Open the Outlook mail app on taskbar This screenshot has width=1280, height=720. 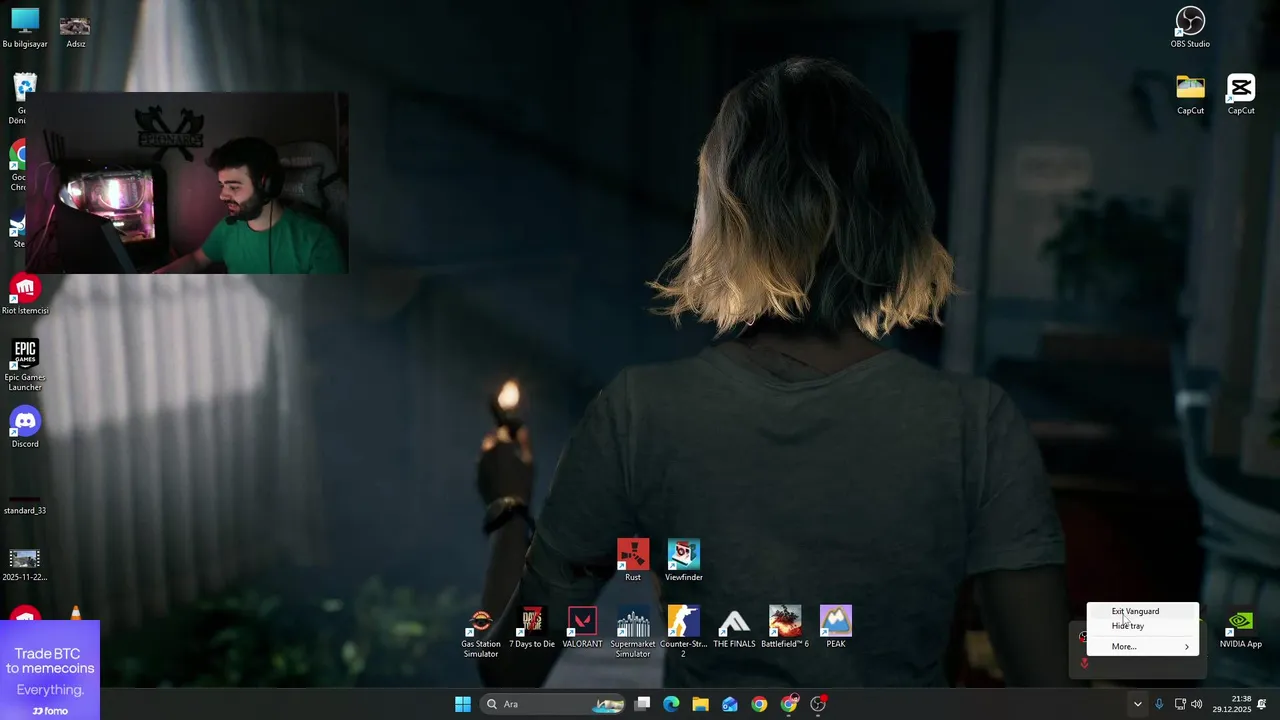pyautogui.click(x=730, y=704)
